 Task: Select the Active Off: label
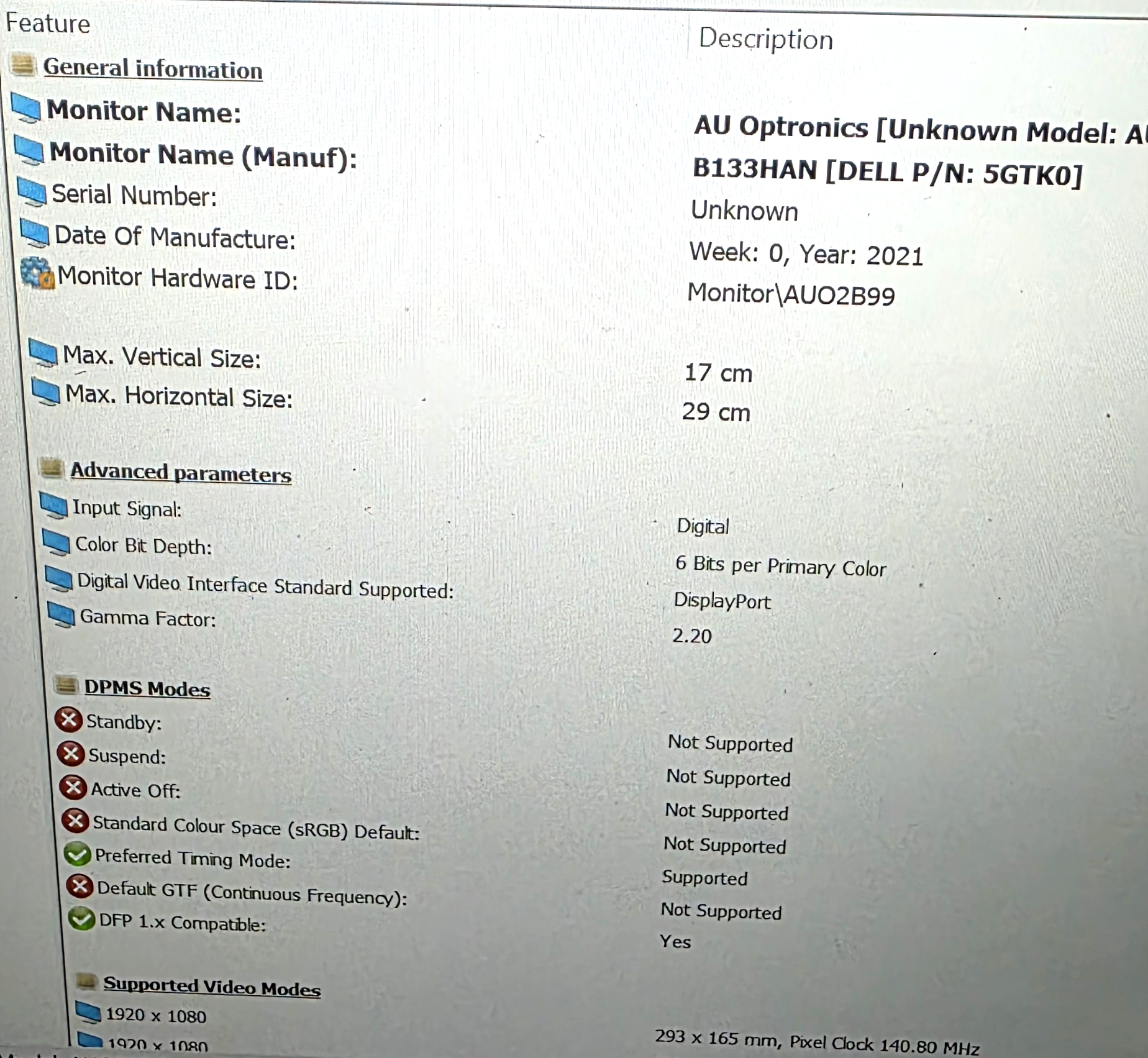click(135, 790)
